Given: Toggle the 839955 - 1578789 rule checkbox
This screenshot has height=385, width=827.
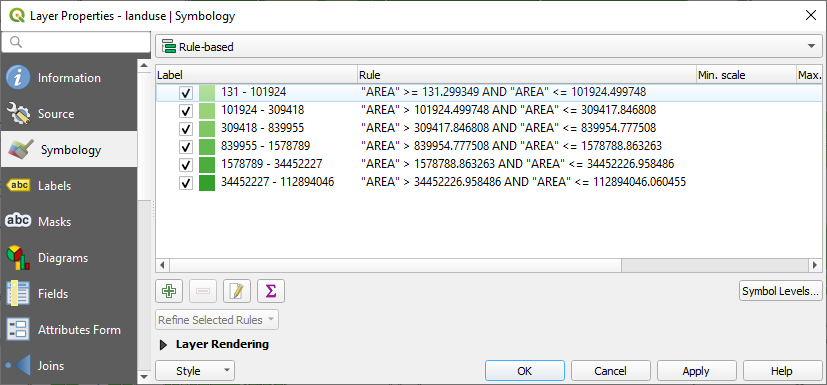Looking at the screenshot, I should (186, 147).
